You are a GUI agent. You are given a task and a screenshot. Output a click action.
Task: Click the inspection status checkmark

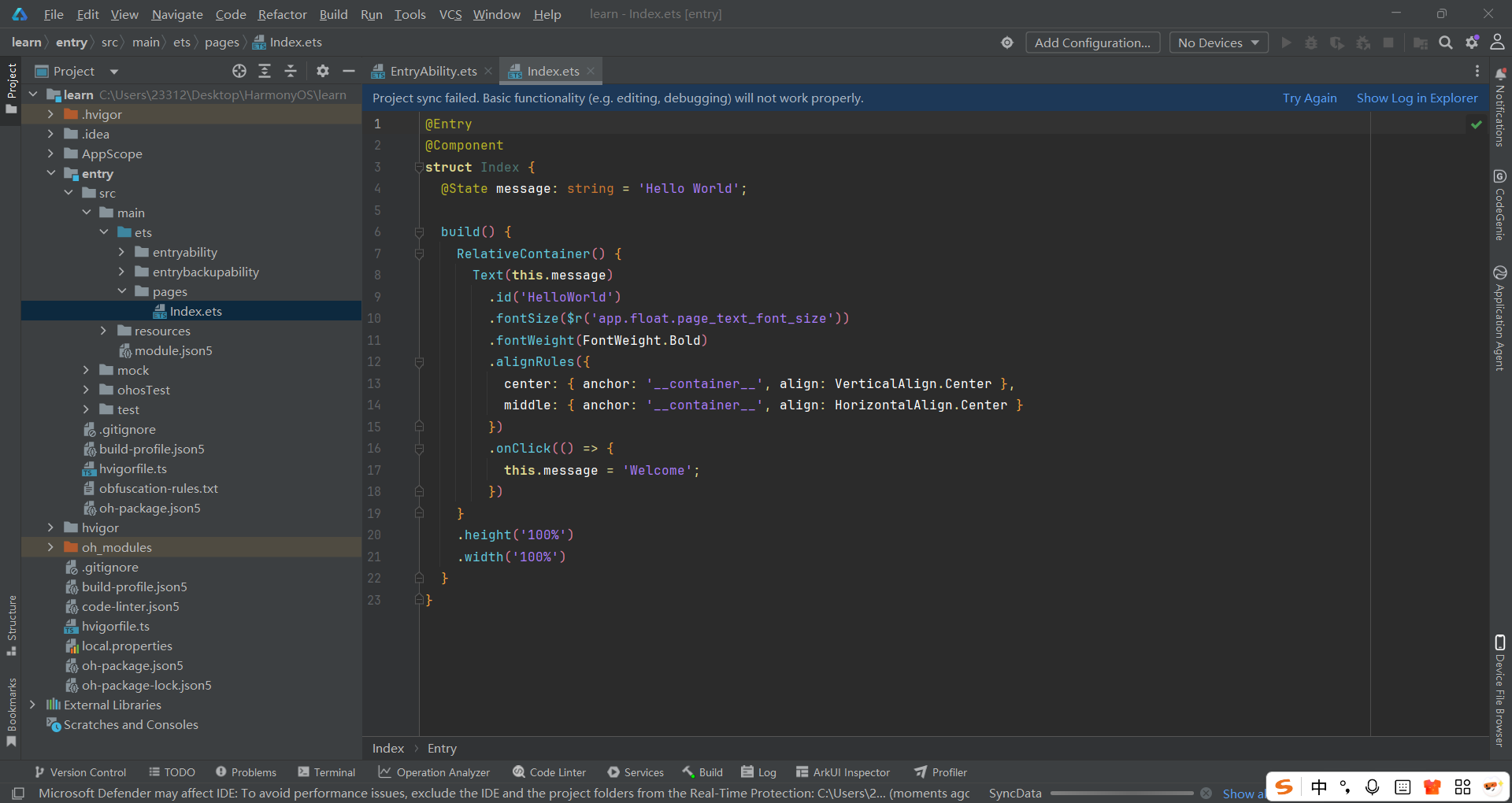(1477, 124)
